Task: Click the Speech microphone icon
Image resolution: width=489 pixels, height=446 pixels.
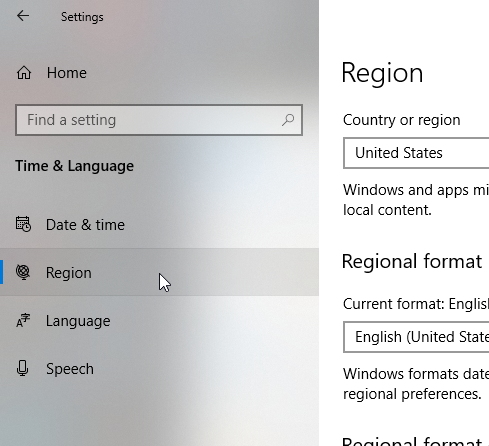Action: coord(22,368)
